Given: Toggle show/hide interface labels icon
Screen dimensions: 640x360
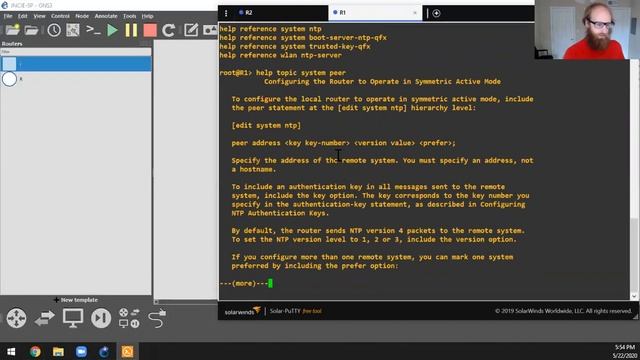Looking at the screenshot, I should pyautogui.click(x=73, y=30).
